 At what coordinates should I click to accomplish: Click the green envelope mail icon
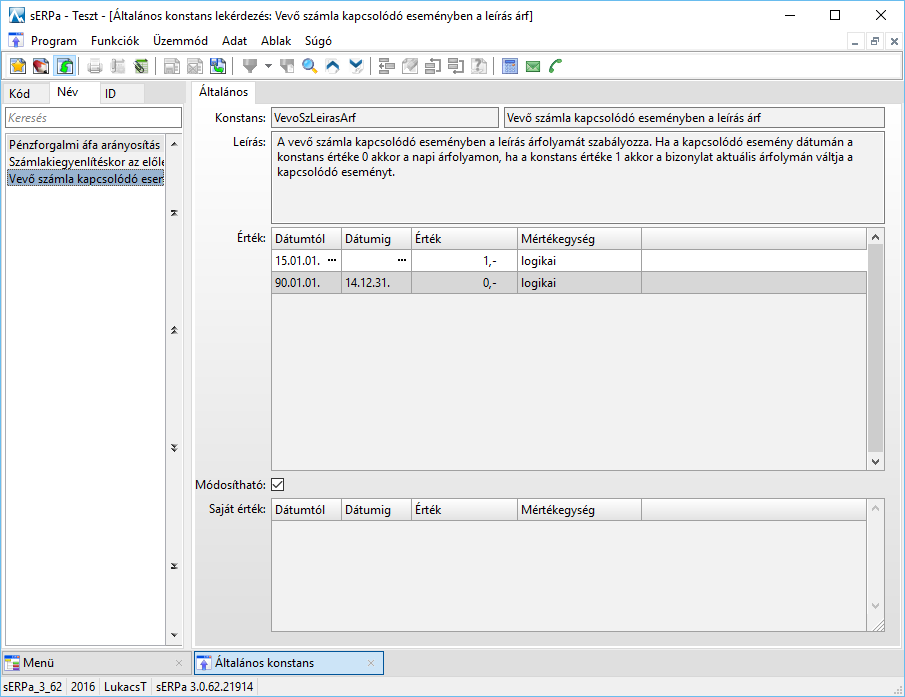(533, 67)
